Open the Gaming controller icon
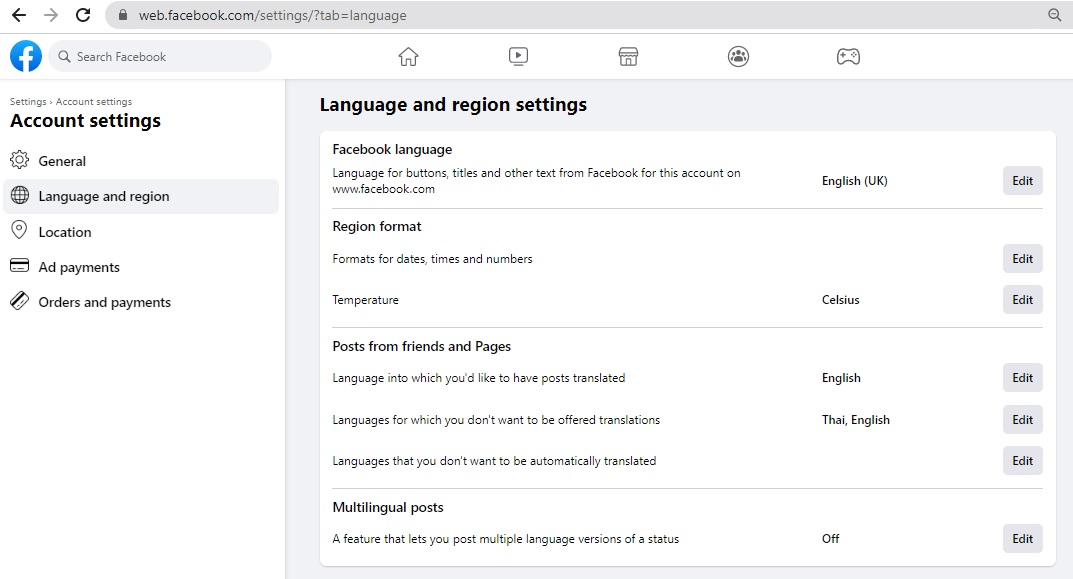The image size is (1073, 579). [x=848, y=57]
